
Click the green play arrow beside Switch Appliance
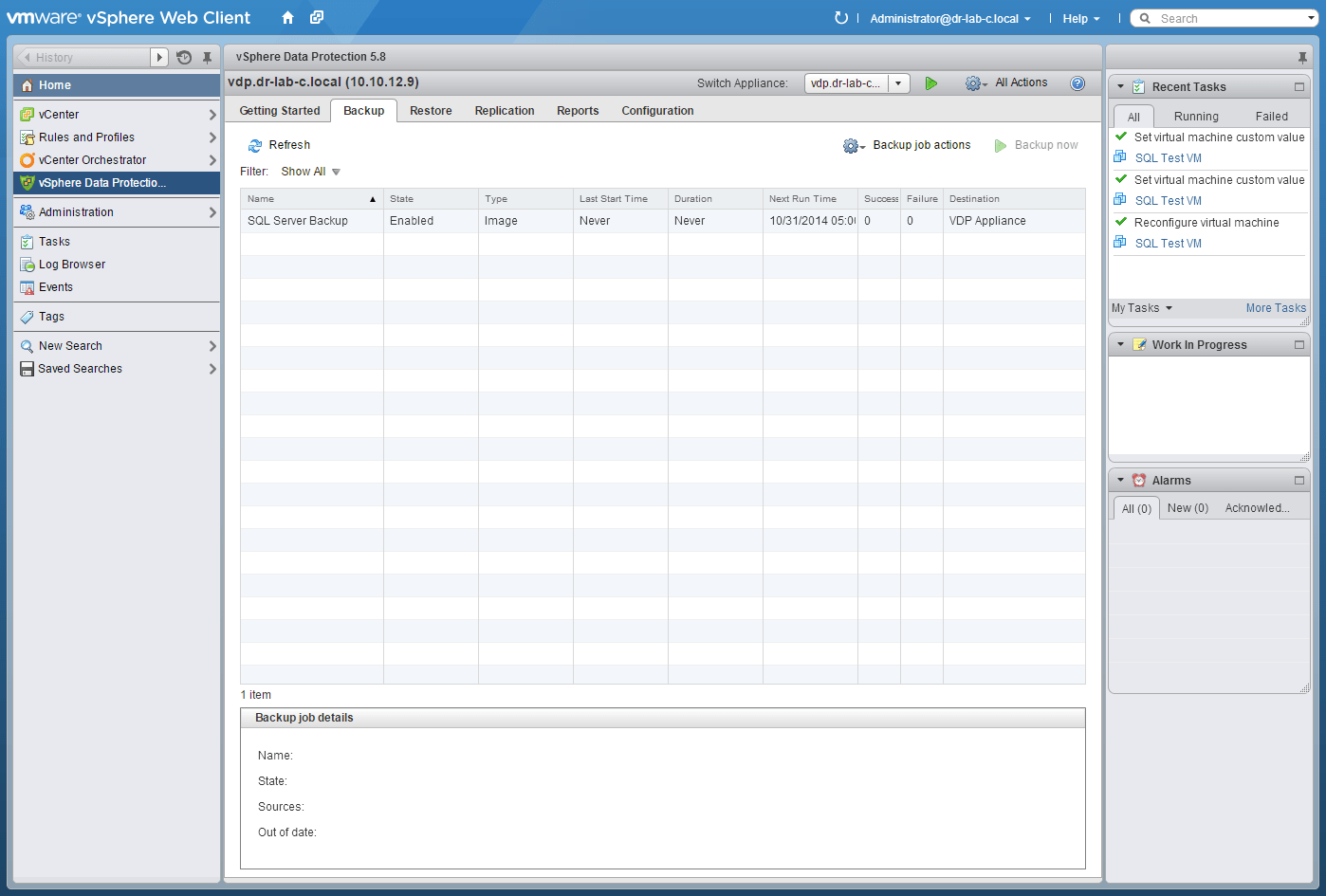931,82
